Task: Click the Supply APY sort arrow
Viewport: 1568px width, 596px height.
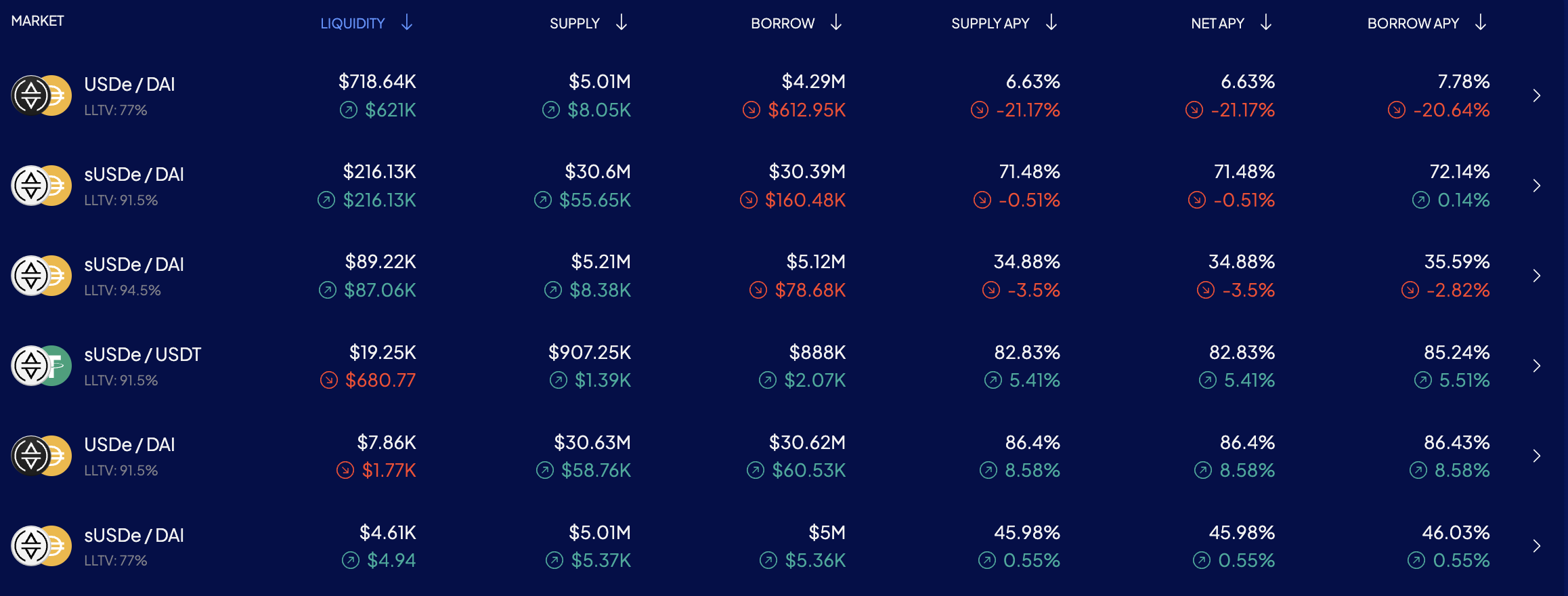Action: tap(1051, 23)
